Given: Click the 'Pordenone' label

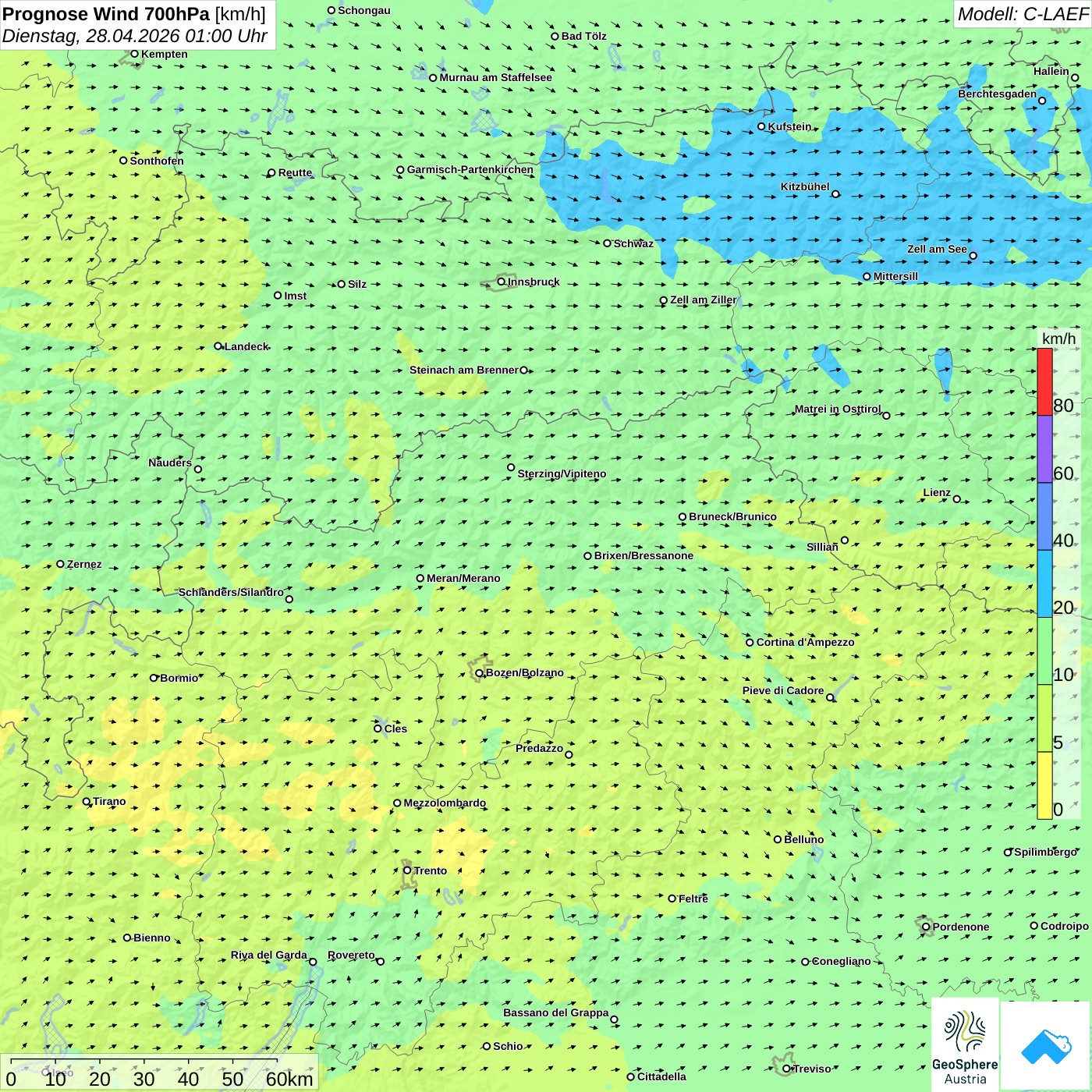Looking at the screenshot, I should coord(961,927).
